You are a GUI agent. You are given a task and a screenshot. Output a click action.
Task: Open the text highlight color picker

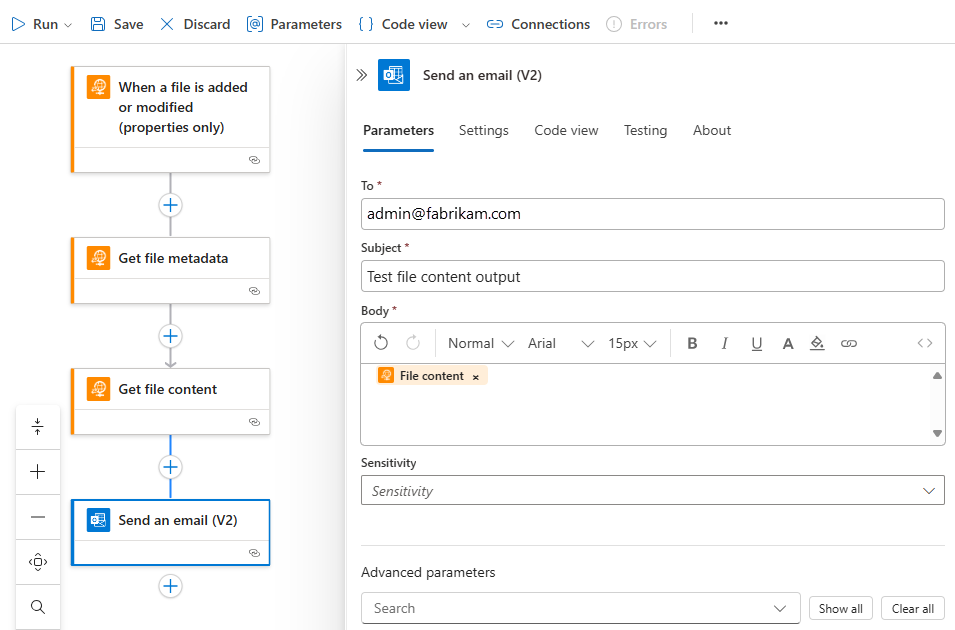tap(817, 343)
